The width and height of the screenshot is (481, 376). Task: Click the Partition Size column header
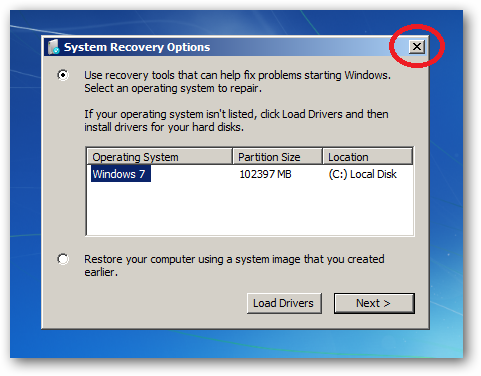[277, 157]
